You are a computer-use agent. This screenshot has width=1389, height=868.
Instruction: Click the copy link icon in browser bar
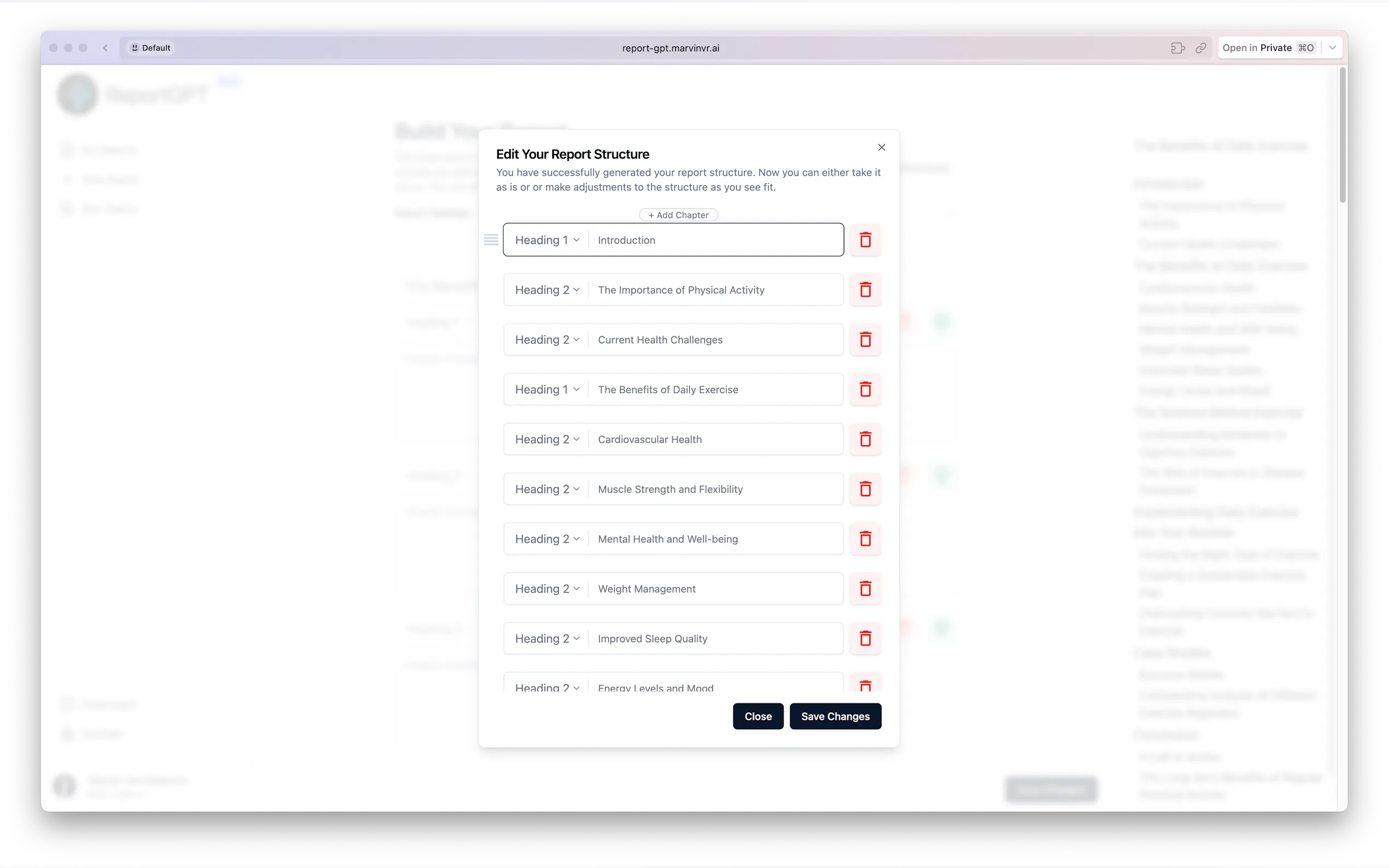[1201, 48]
